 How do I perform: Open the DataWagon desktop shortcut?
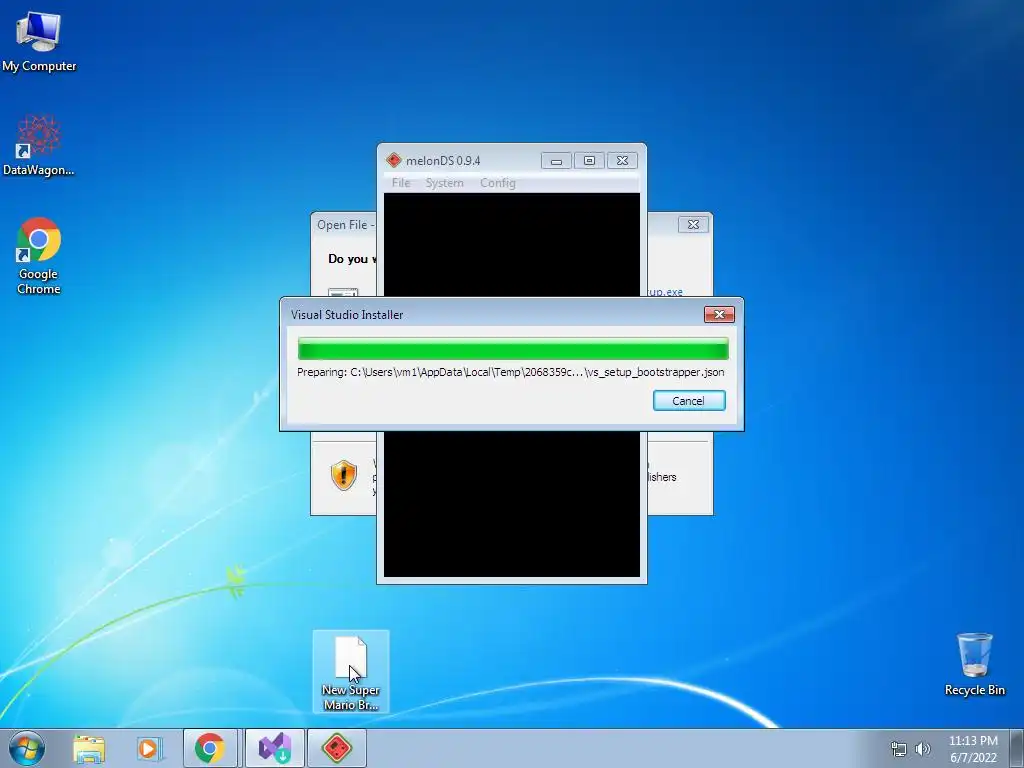(39, 145)
